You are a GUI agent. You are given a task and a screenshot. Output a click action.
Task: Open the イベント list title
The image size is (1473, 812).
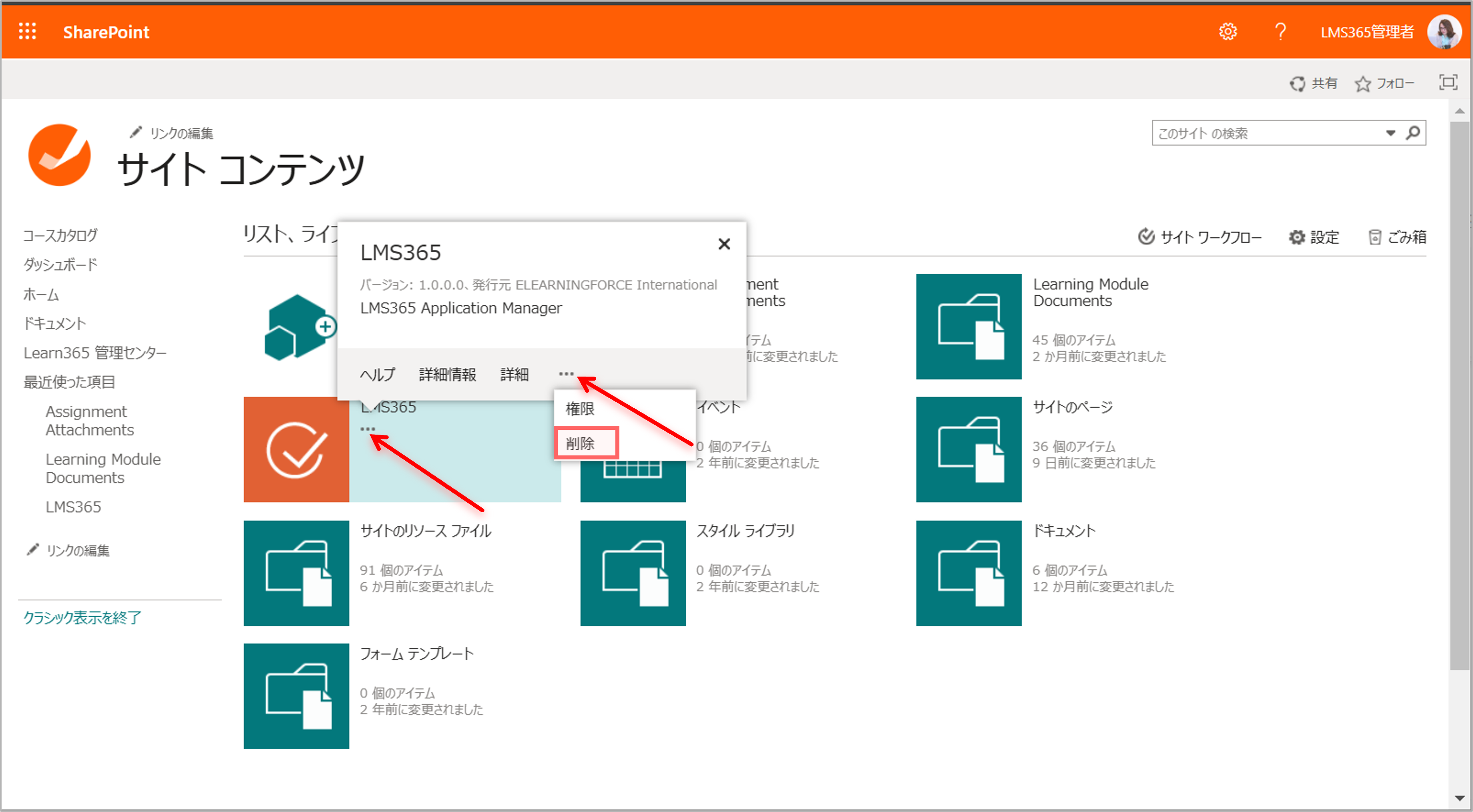(718, 407)
